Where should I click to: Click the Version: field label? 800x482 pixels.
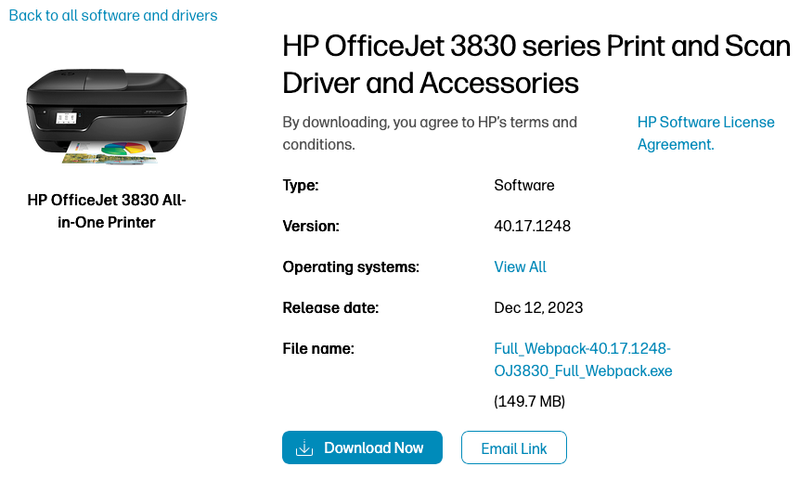click(311, 226)
